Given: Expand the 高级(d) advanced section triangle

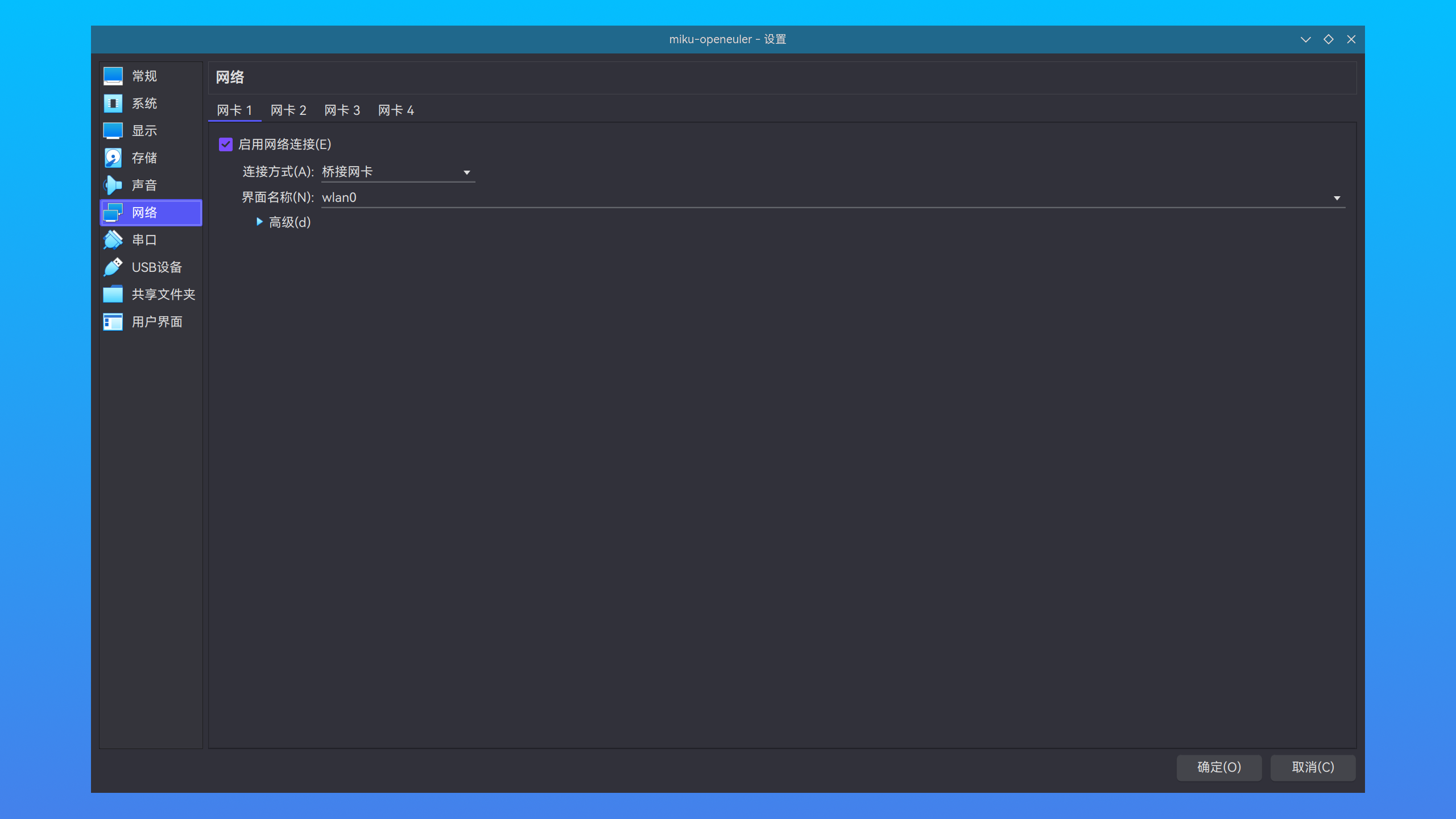Looking at the screenshot, I should (259, 222).
